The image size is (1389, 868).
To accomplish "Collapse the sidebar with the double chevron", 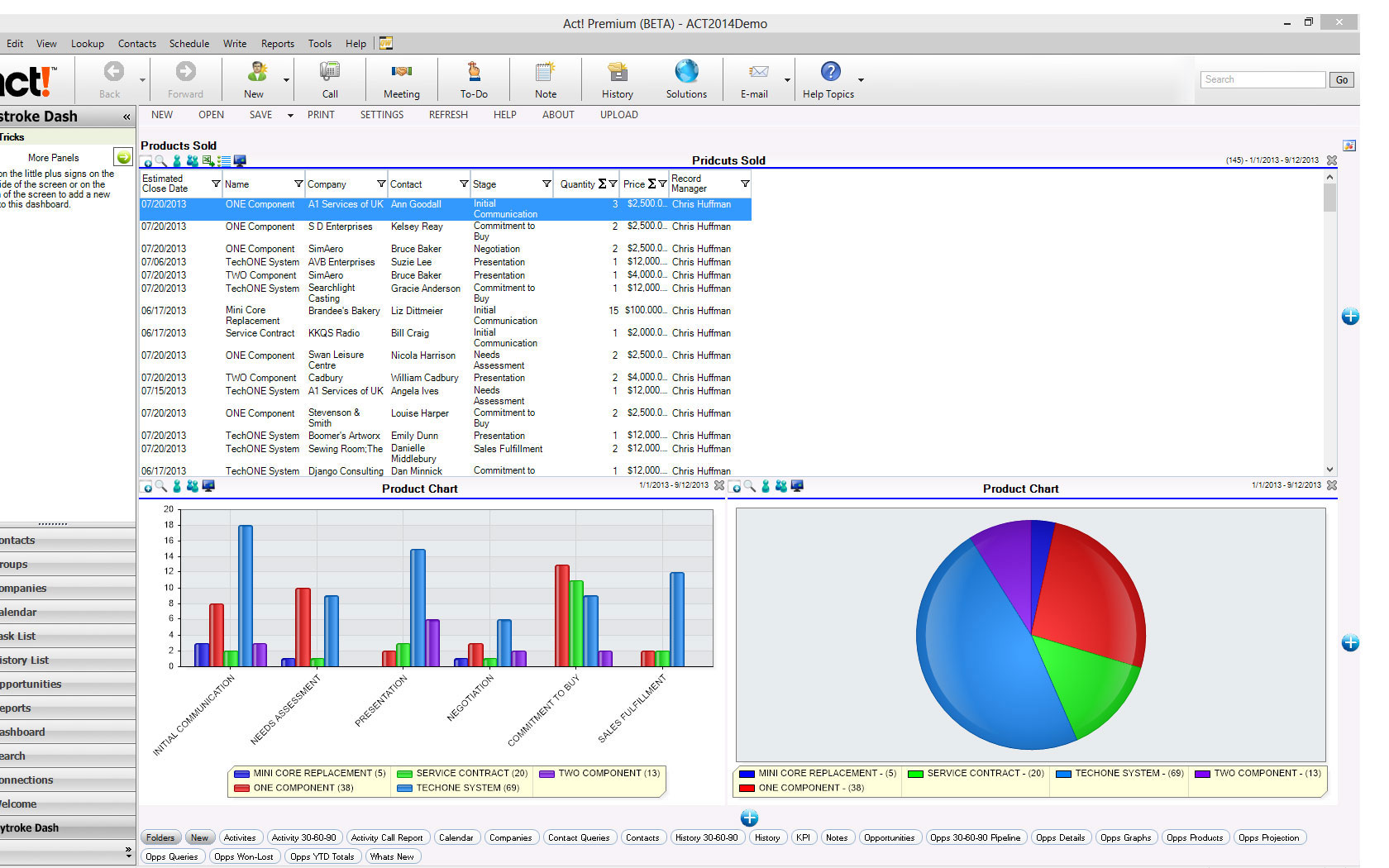I will pyautogui.click(x=126, y=117).
